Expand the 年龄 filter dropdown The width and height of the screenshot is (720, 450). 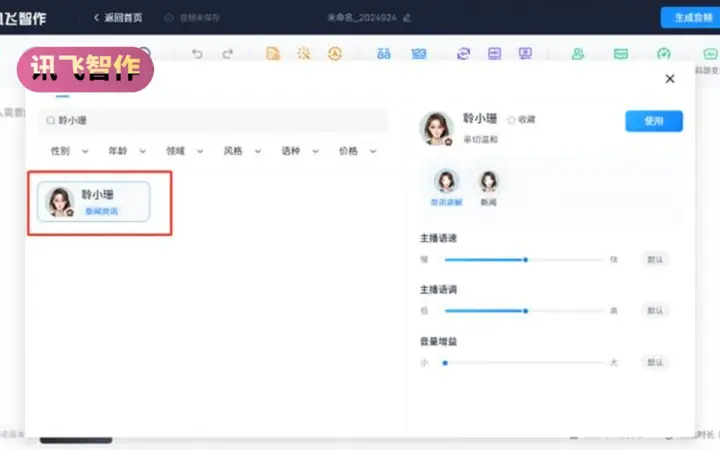point(127,151)
